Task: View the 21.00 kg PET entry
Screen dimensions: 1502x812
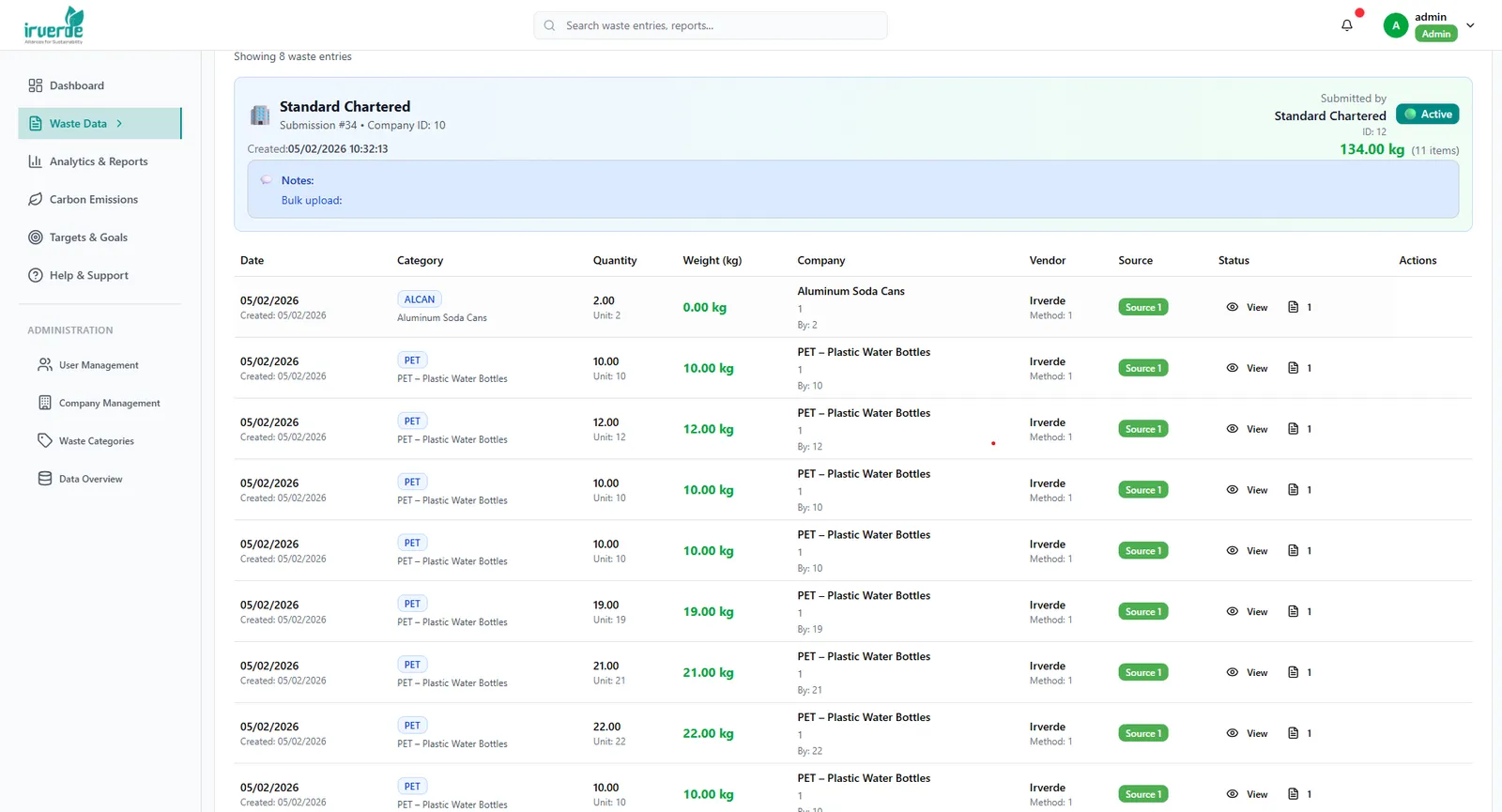Action: pyautogui.click(x=1247, y=672)
